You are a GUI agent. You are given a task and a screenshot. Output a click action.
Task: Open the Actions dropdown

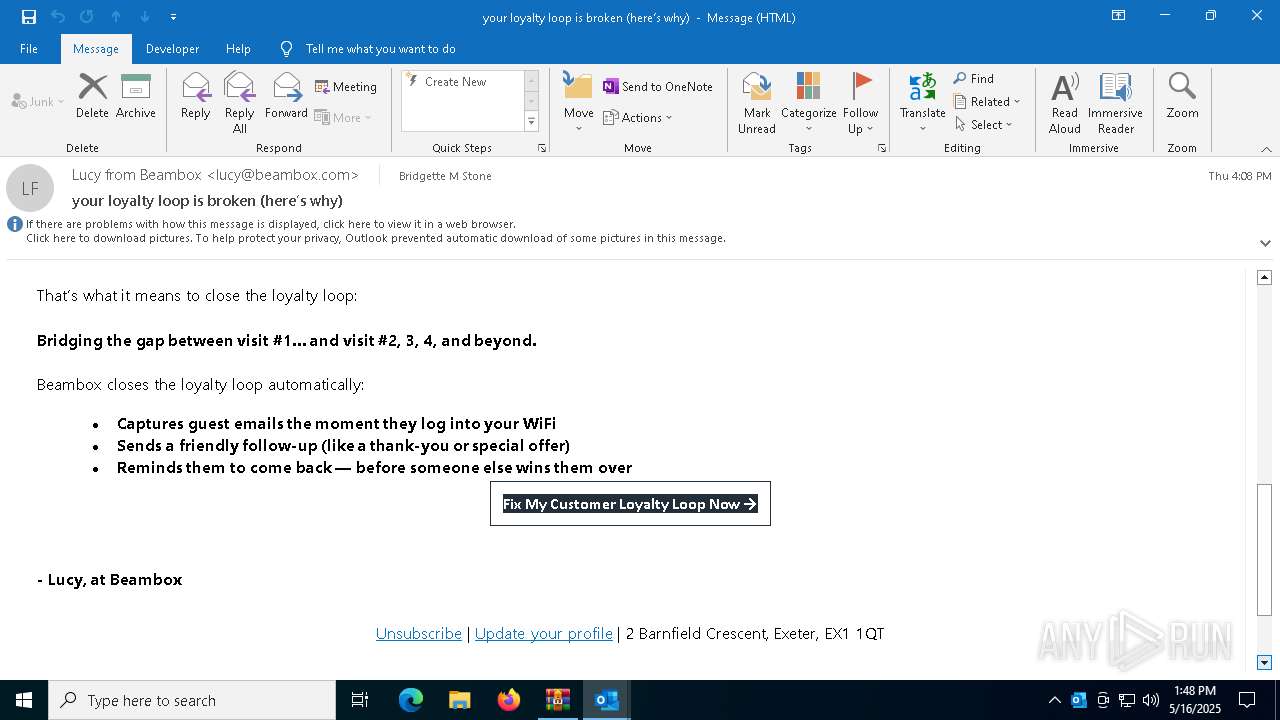pyautogui.click(x=638, y=117)
